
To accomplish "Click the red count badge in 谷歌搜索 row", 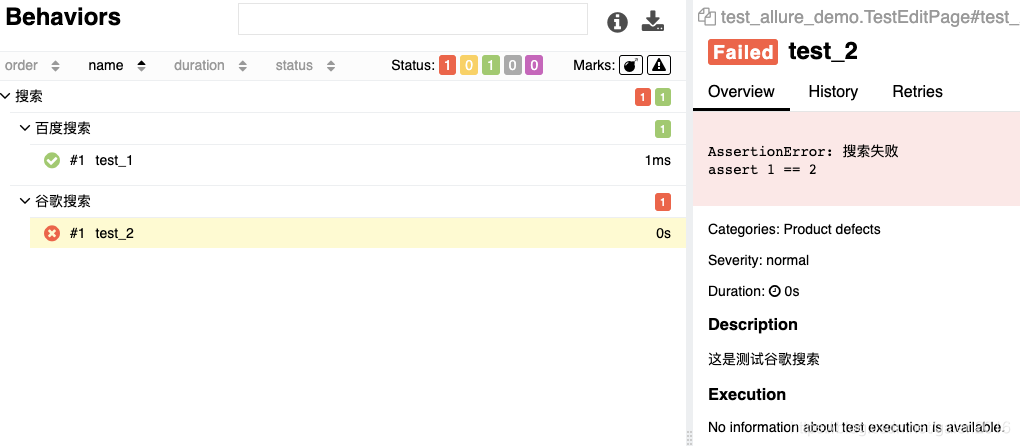I will coord(662,202).
